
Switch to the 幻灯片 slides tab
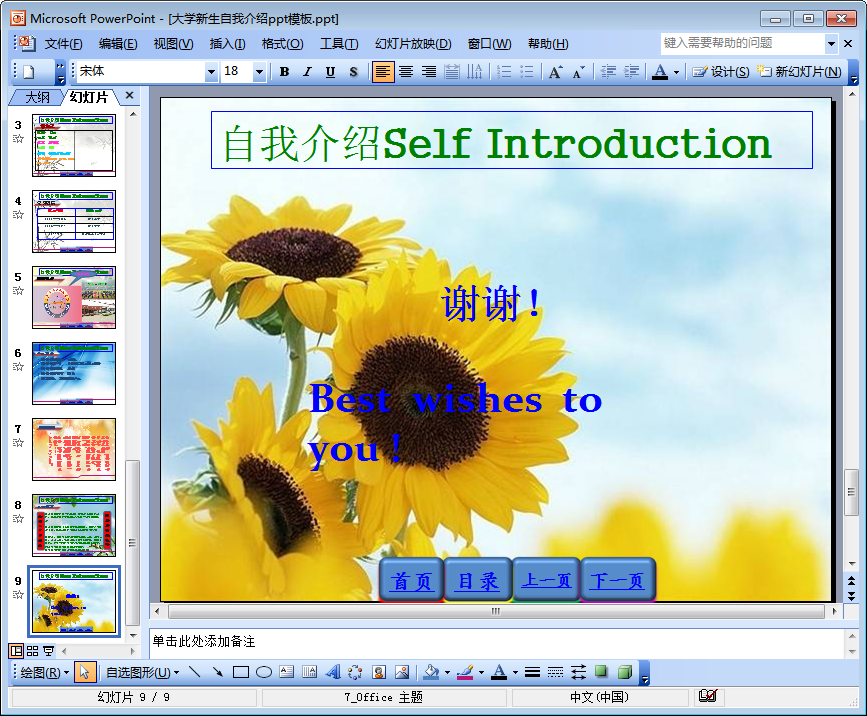tap(88, 97)
